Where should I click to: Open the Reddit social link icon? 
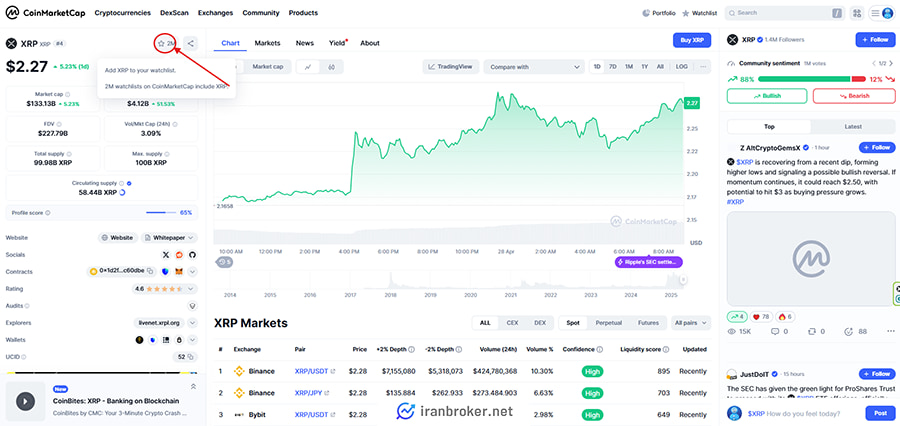[x=179, y=254]
